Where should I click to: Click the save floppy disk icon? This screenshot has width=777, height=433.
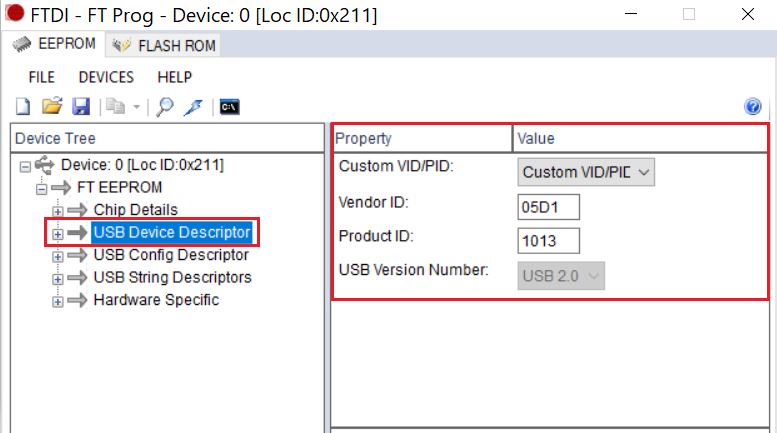(x=81, y=107)
